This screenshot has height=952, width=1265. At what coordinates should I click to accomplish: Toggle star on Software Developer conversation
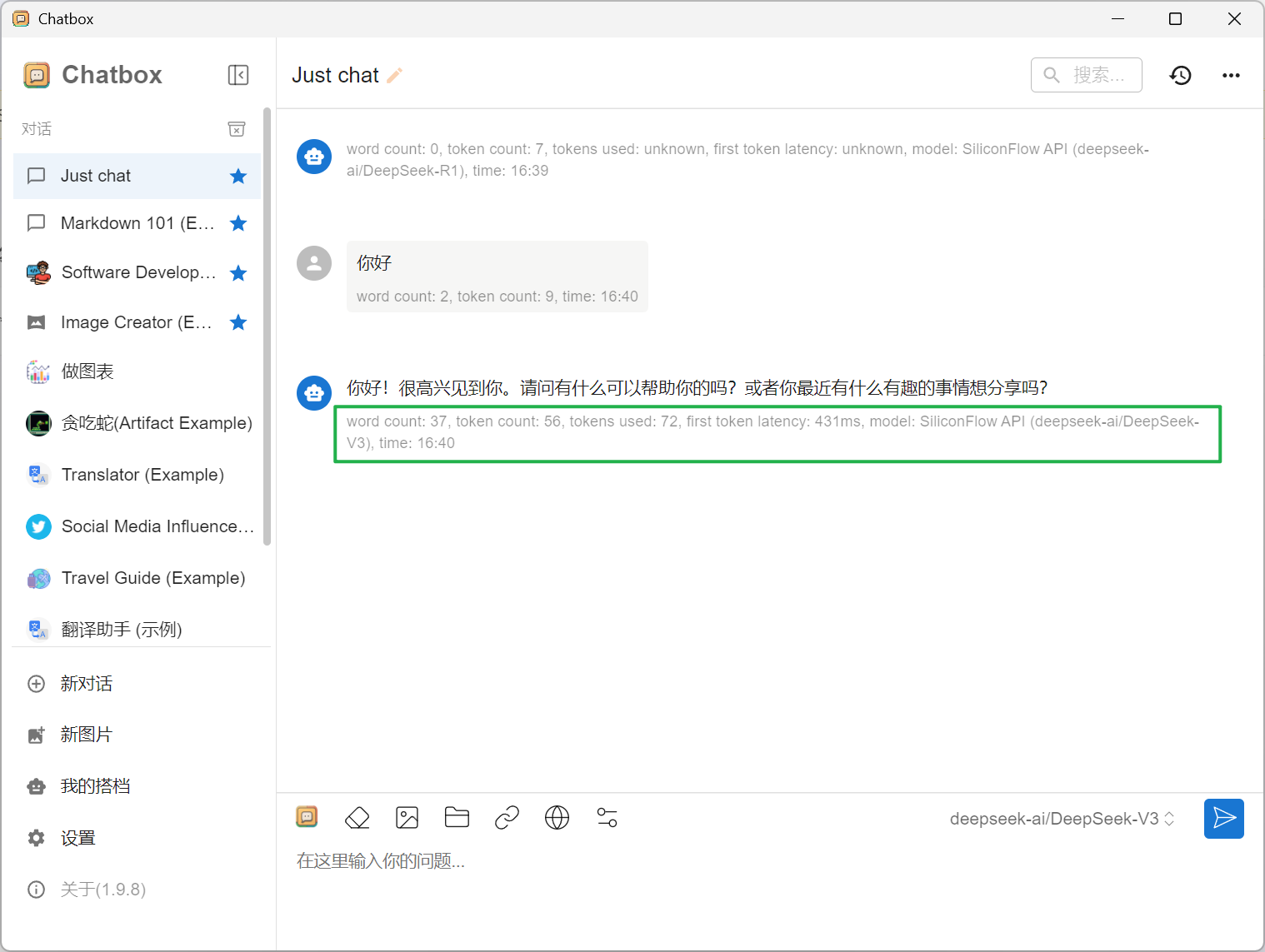pyautogui.click(x=238, y=273)
